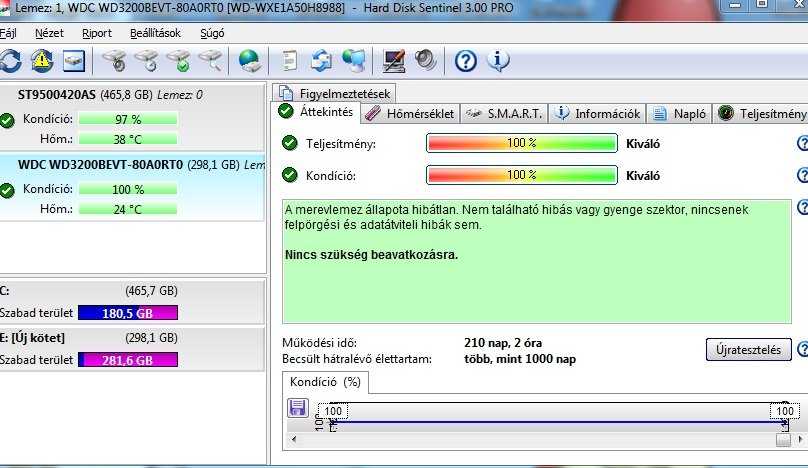Click the 180,5 GB free space bar
Image resolution: width=808 pixels, height=468 pixels.
coord(128,313)
